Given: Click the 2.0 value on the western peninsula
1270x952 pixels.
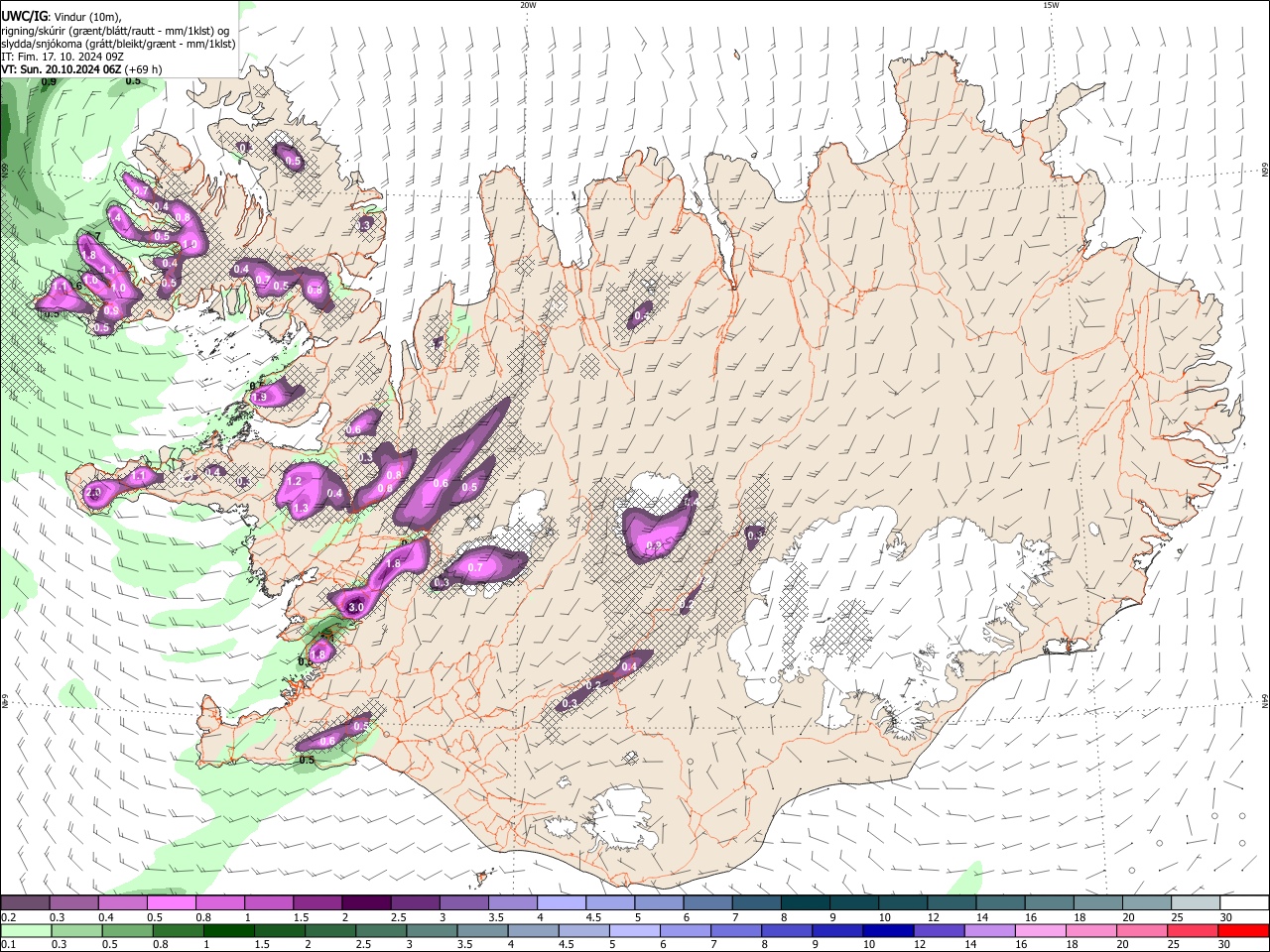Looking at the screenshot, I should 94,493.
